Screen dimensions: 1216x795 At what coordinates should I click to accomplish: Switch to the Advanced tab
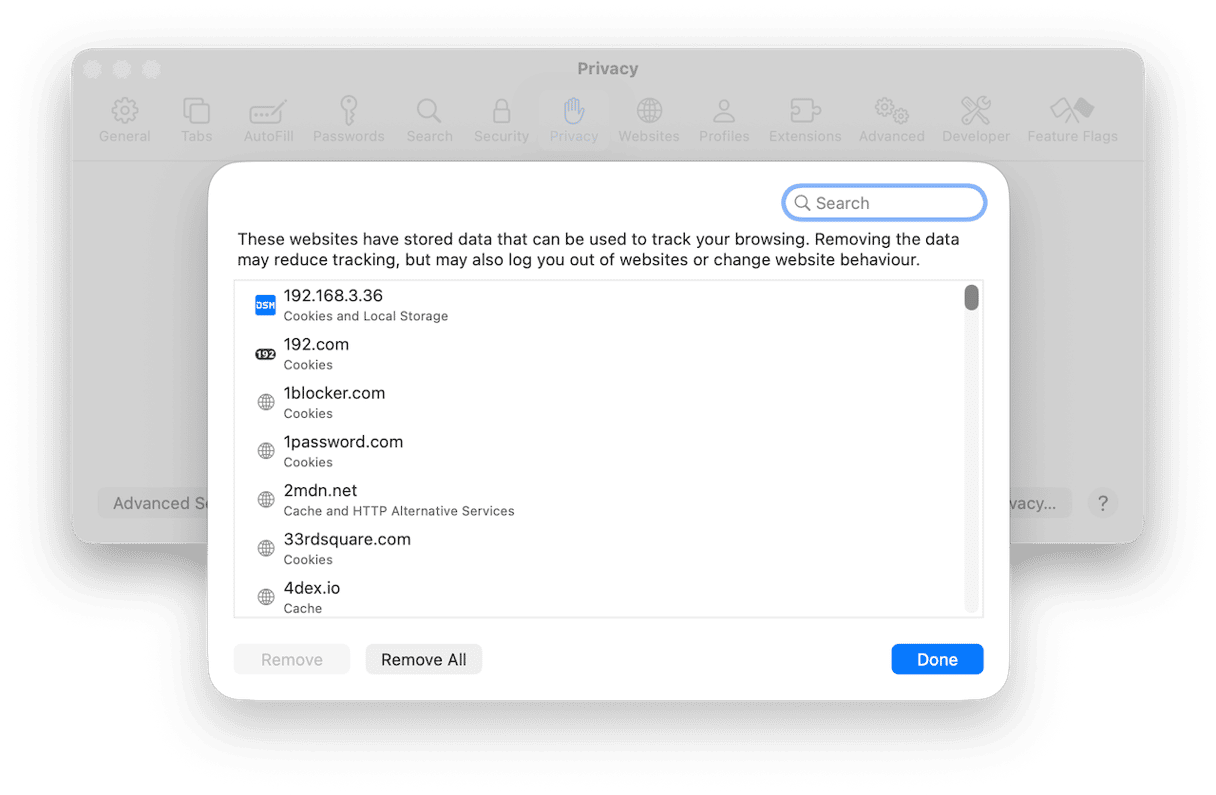click(891, 120)
